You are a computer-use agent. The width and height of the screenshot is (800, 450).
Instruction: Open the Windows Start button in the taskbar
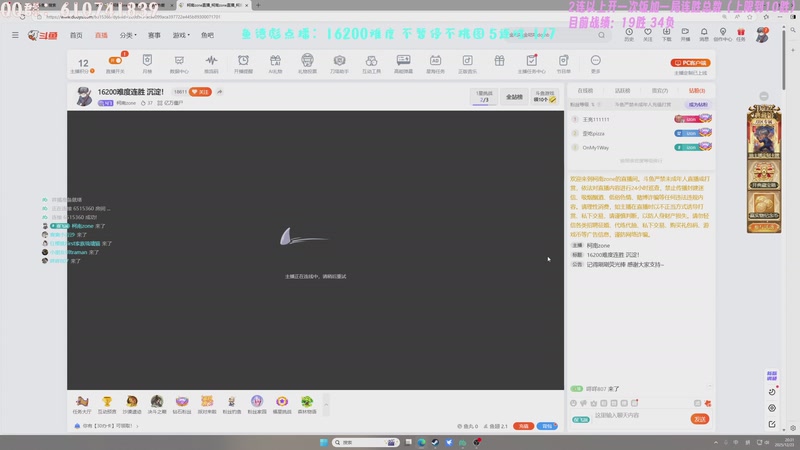[323, 442]
